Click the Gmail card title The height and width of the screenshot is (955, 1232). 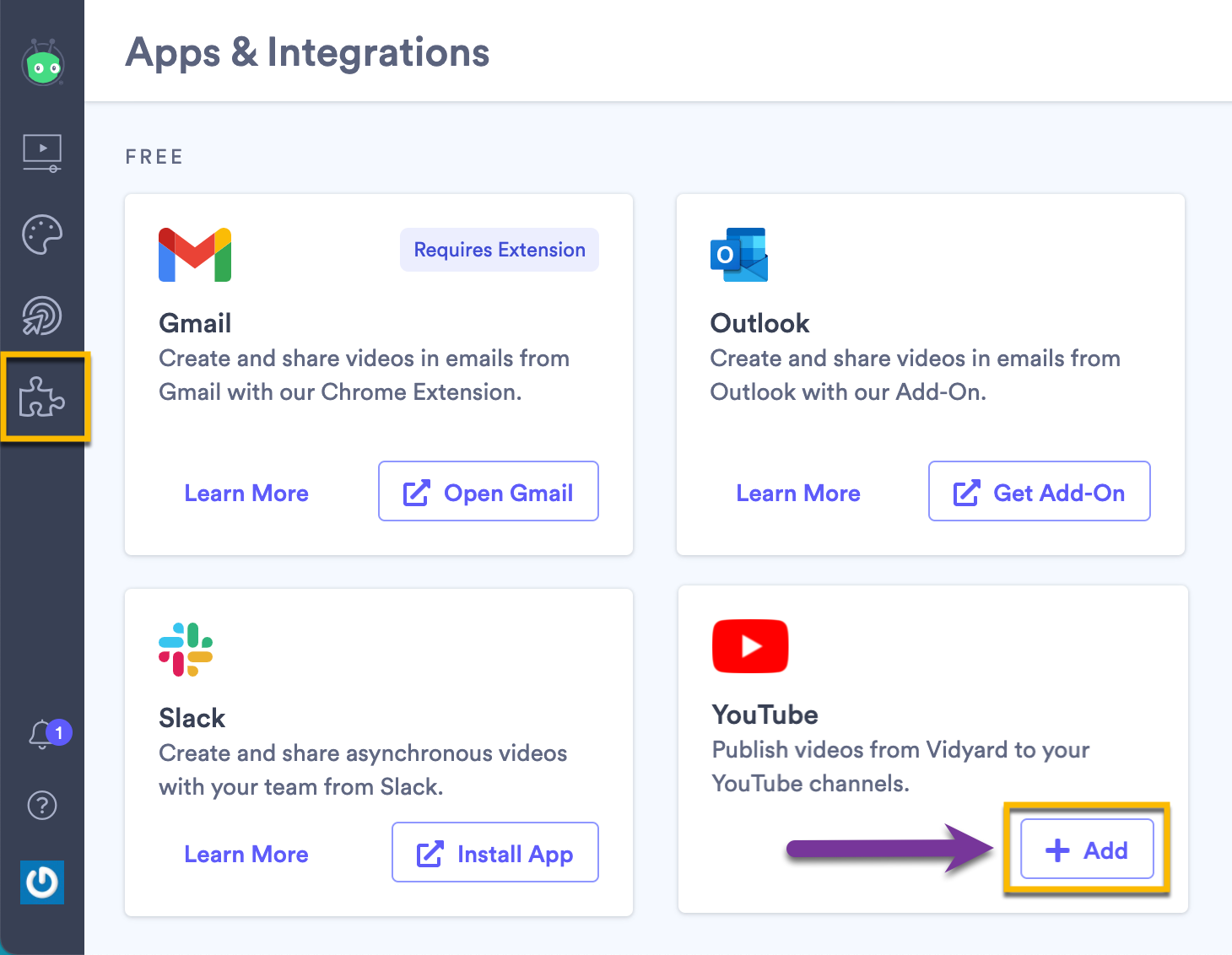(x=195, y=323)
